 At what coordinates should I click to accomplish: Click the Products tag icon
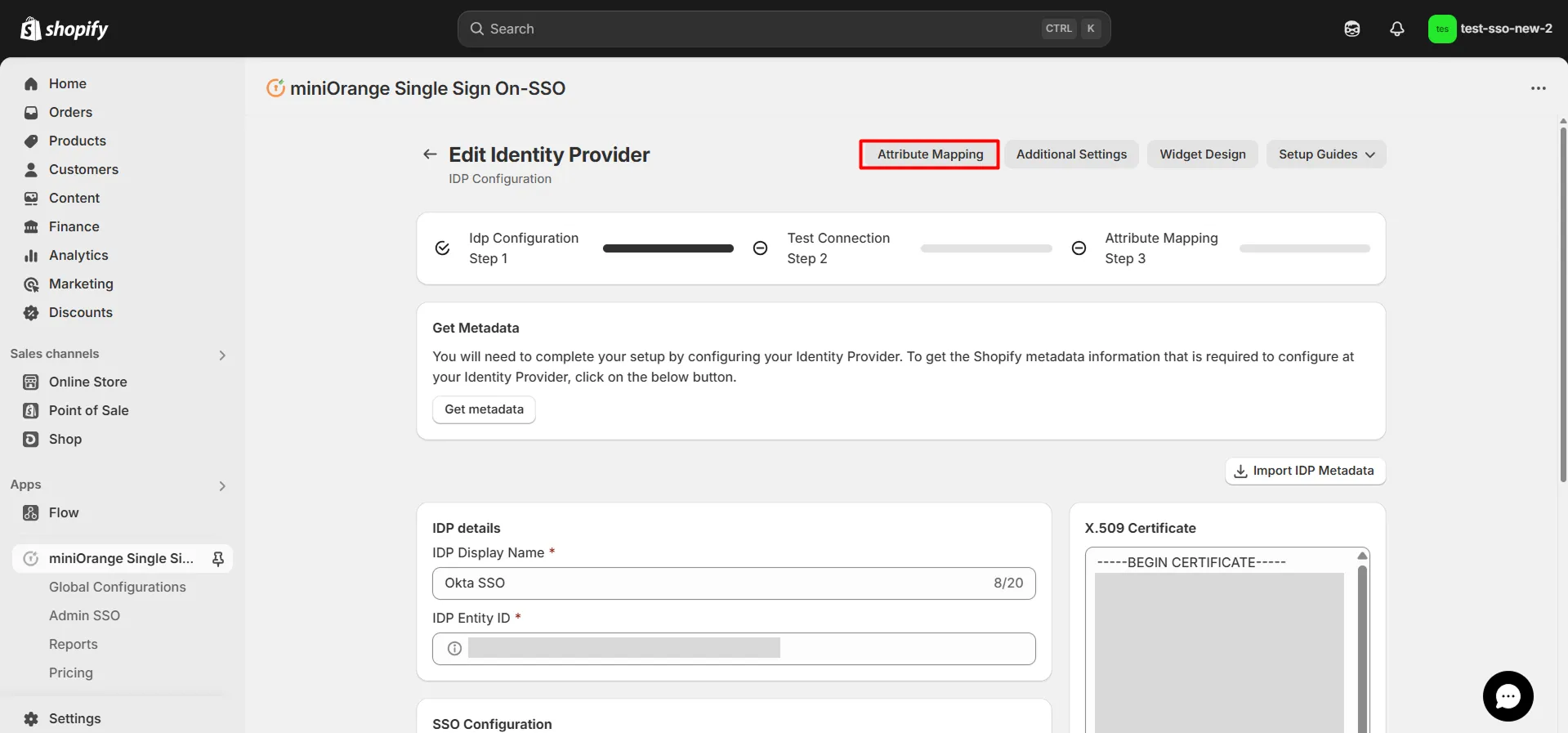point(31,141)
